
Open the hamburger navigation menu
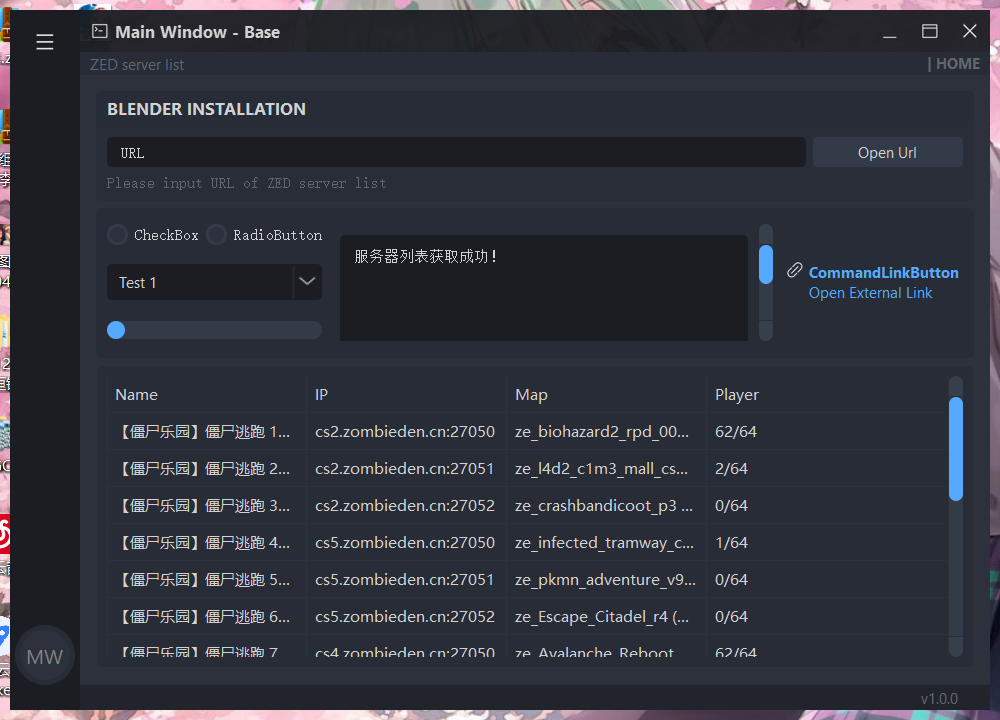[44, 42]
